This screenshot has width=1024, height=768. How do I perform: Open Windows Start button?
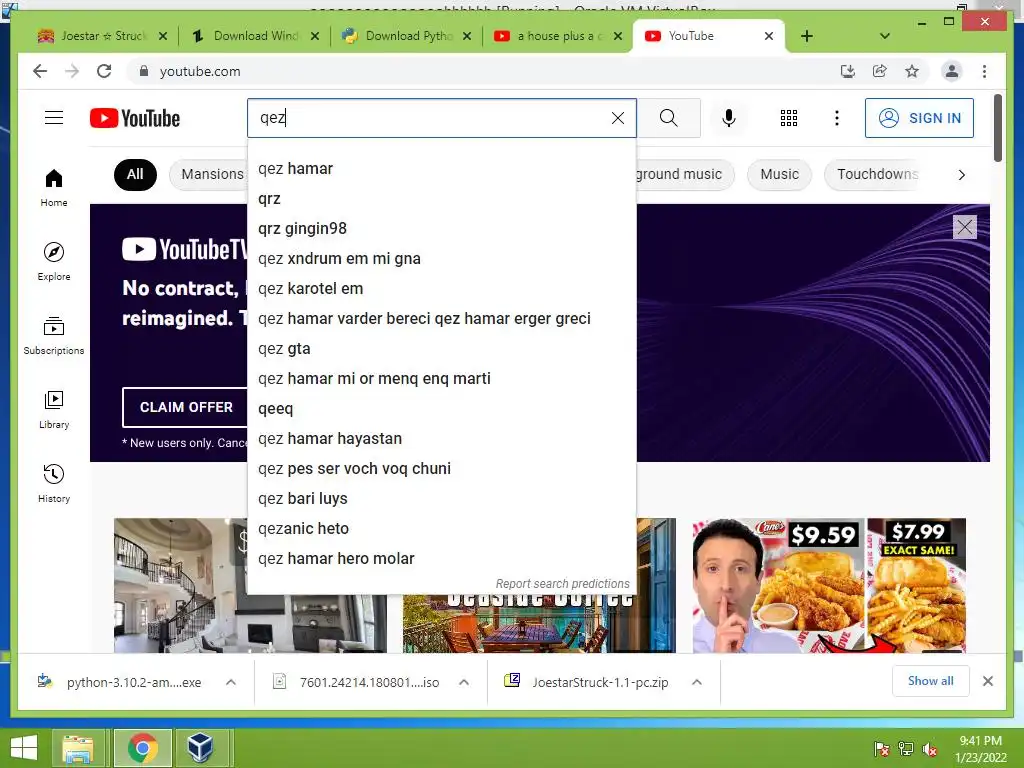tap(24, 748)
